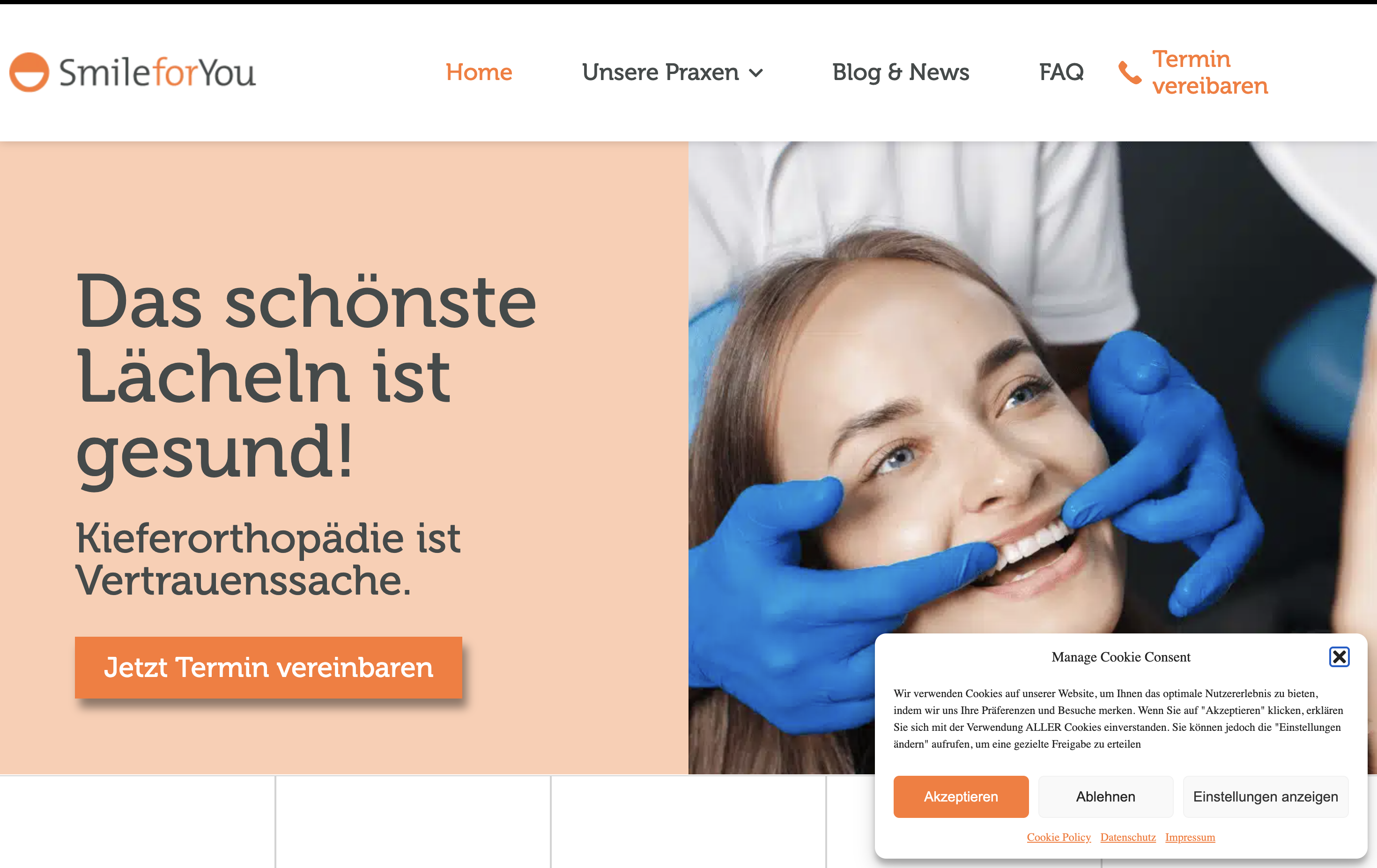The width and height of the screenshot is (1377, 868).
Task: Show cookie settings via Einstellungen anzeigen
Action: pyautogui.click(x=1266, y=796)
